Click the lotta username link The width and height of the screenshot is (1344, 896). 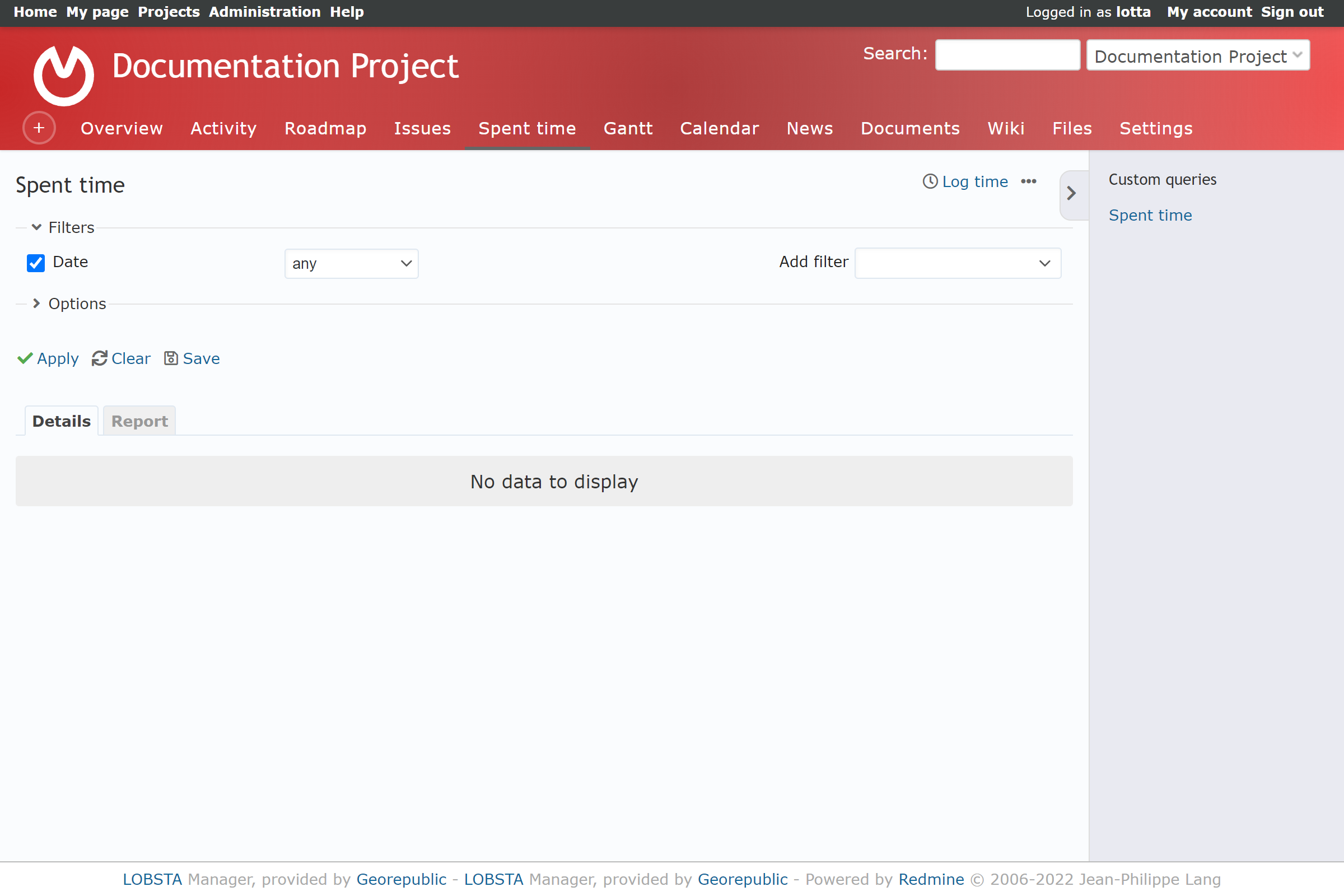tap(1133, 12)
